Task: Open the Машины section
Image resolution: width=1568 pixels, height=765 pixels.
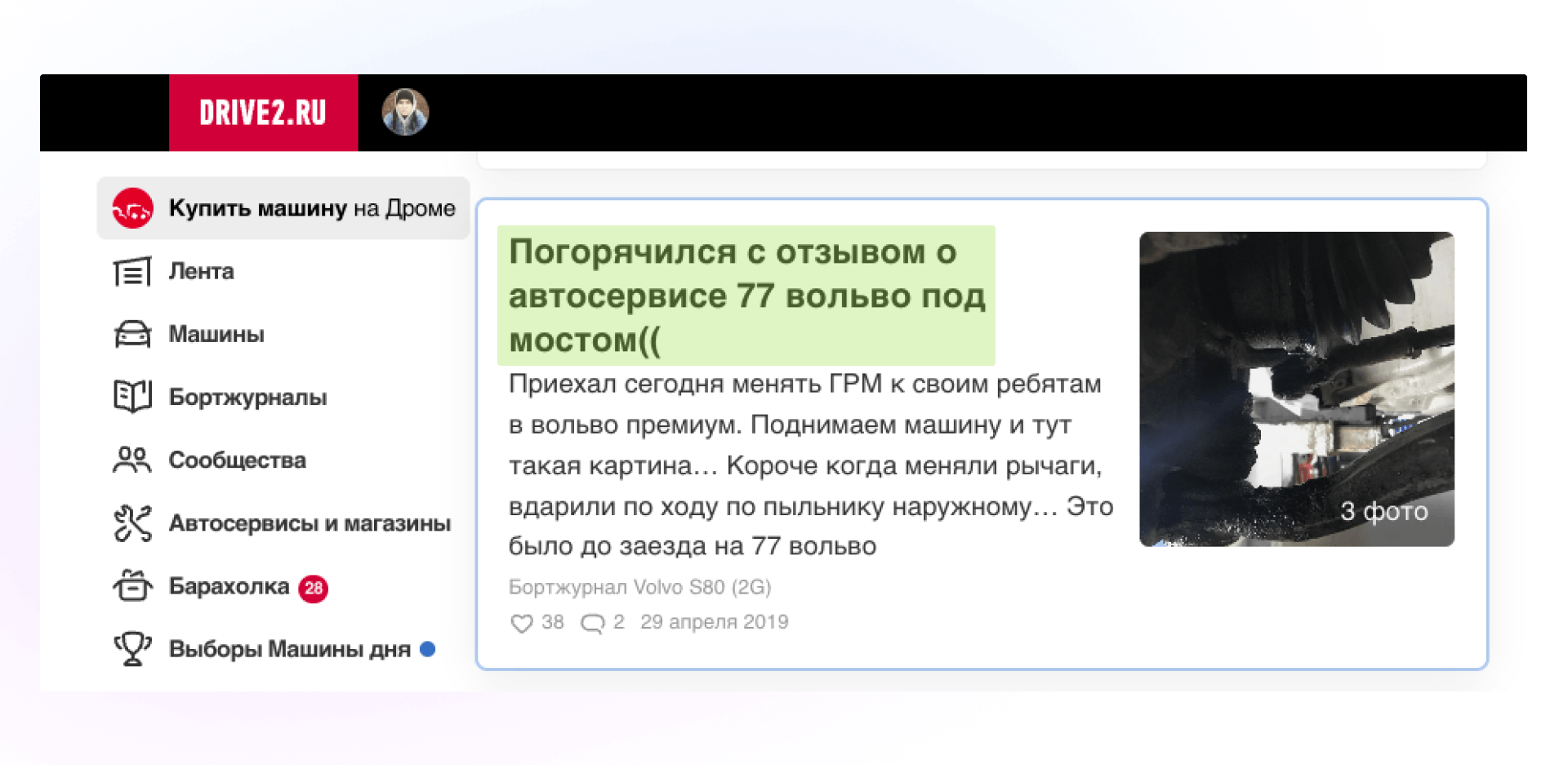Action: [216, 334]
